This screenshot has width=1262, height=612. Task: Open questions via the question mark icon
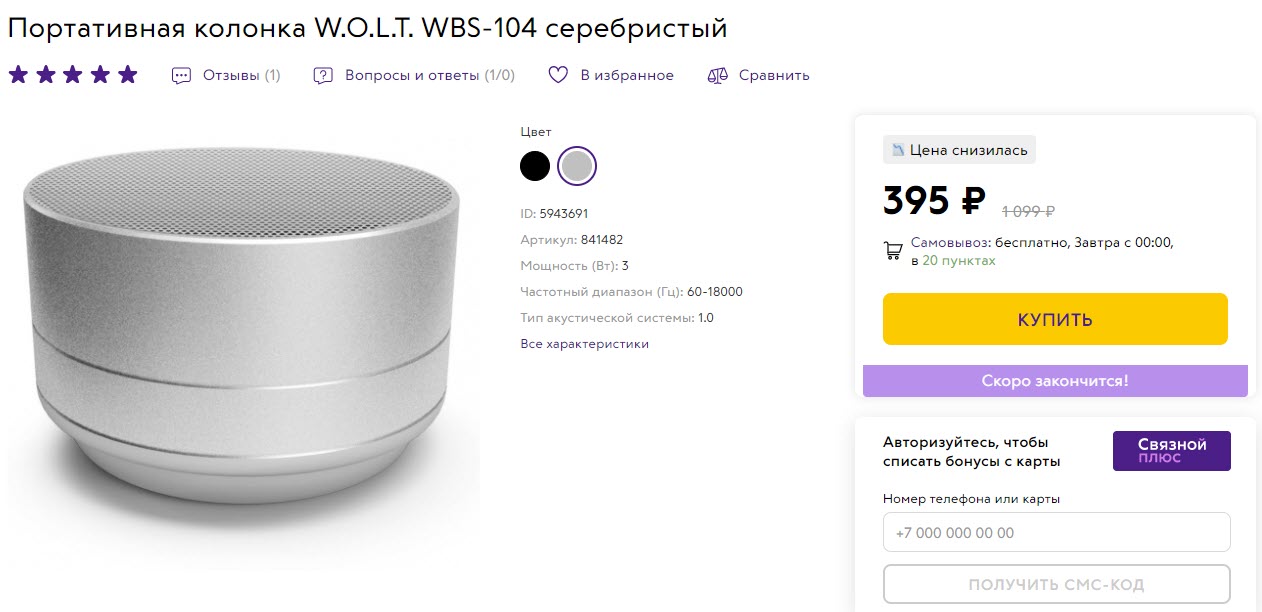click(321, 74)
